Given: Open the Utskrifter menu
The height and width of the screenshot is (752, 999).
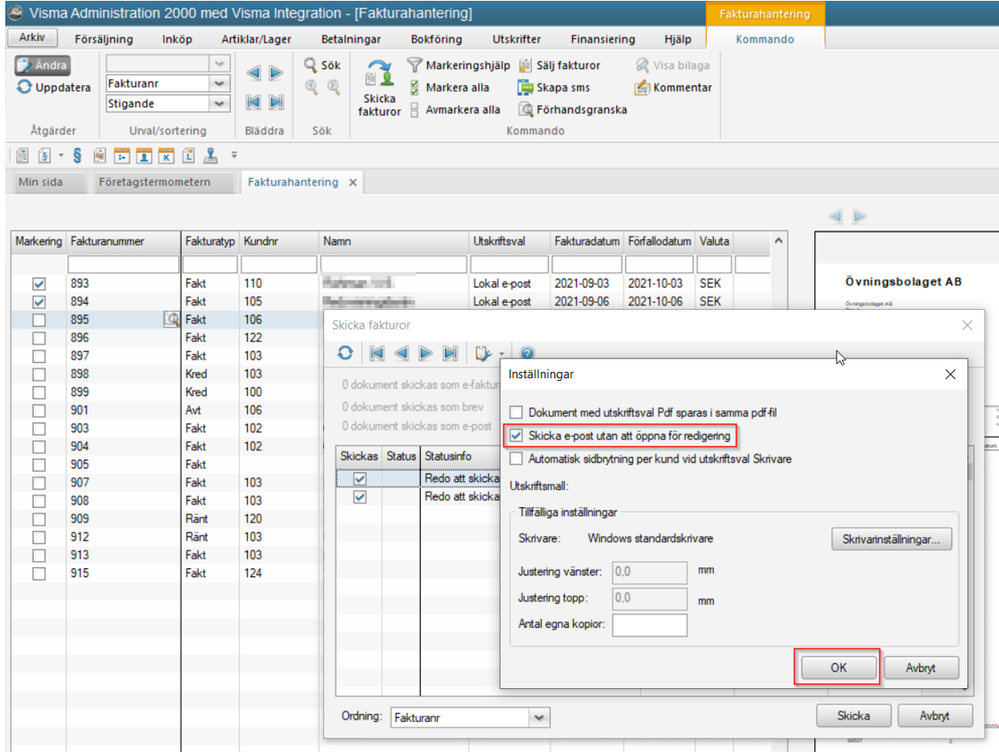Looking at the screenshot, I should pyautogui.click(x=517, y=40).
